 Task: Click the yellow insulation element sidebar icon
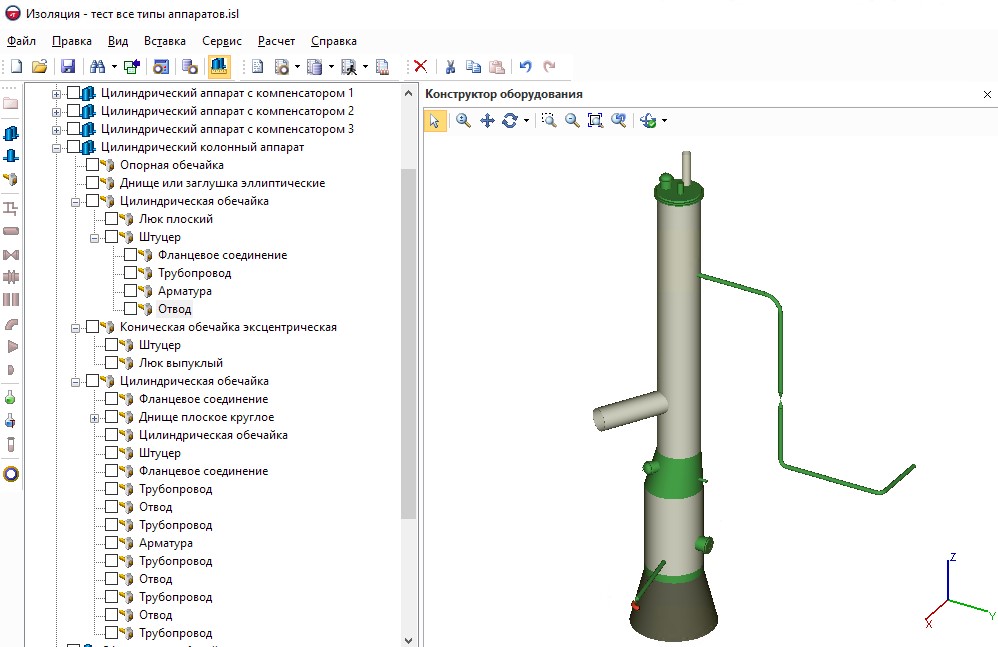11,179
